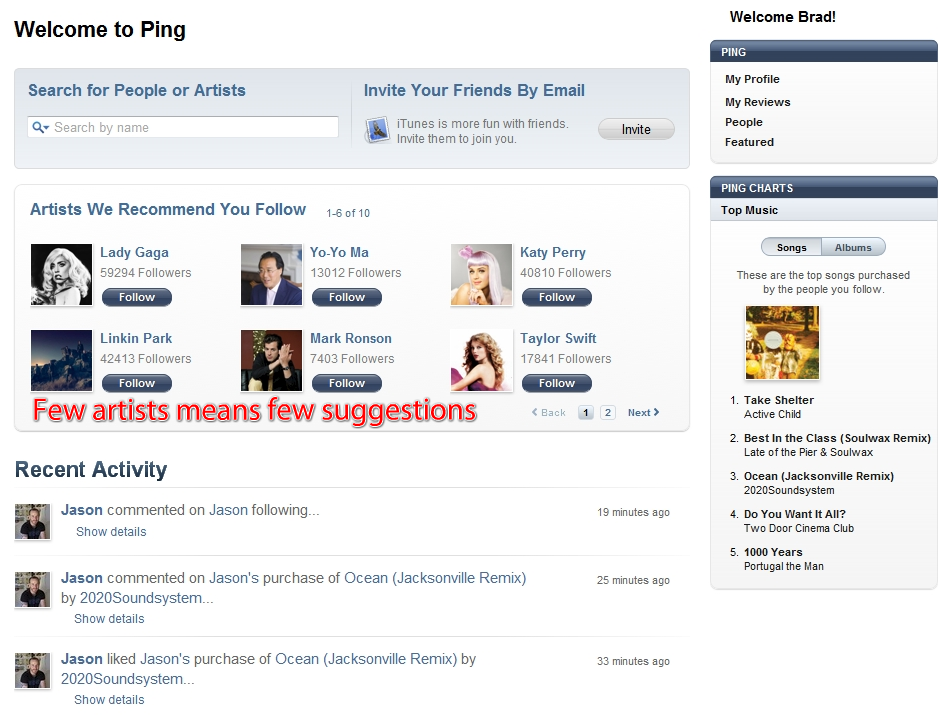Open My Profile in Ping menu

tap(752, 79)
